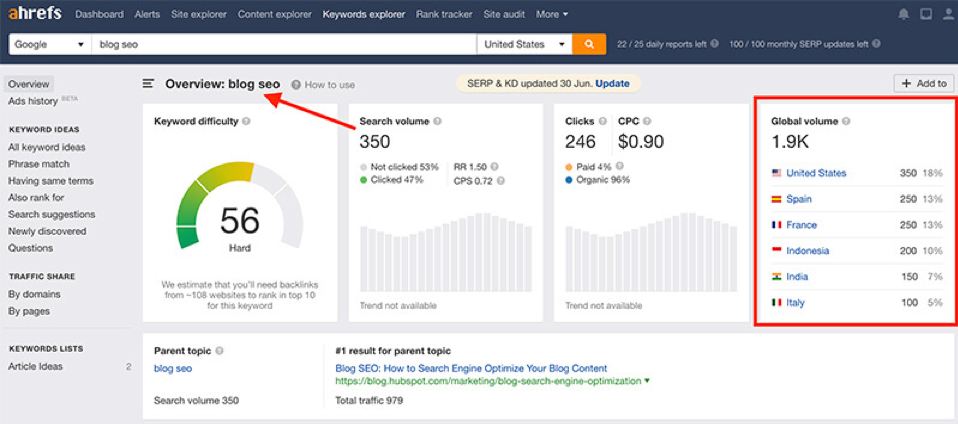This screenshot has width=958, height=424.
Task: Open traffic share By pages
Action: coord(29,311)
